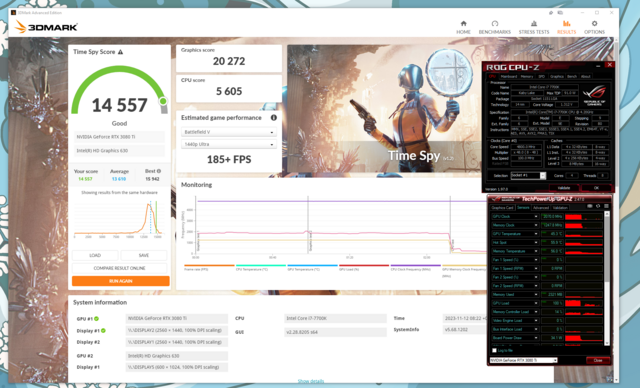This screenshot has width=640, height=388.
Task: Click Validate button in CPU-Z
Action: coord(564,188)
